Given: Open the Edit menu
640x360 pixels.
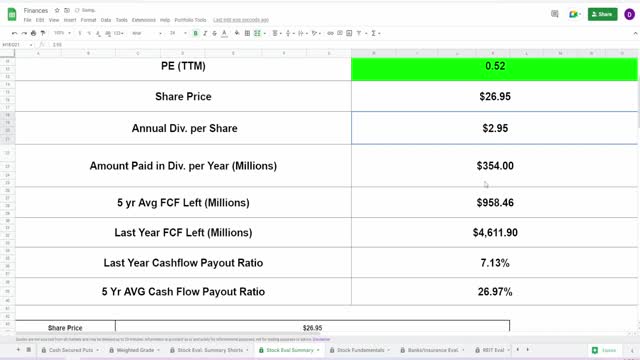Looking at the screenshot, I should point(40,20).
